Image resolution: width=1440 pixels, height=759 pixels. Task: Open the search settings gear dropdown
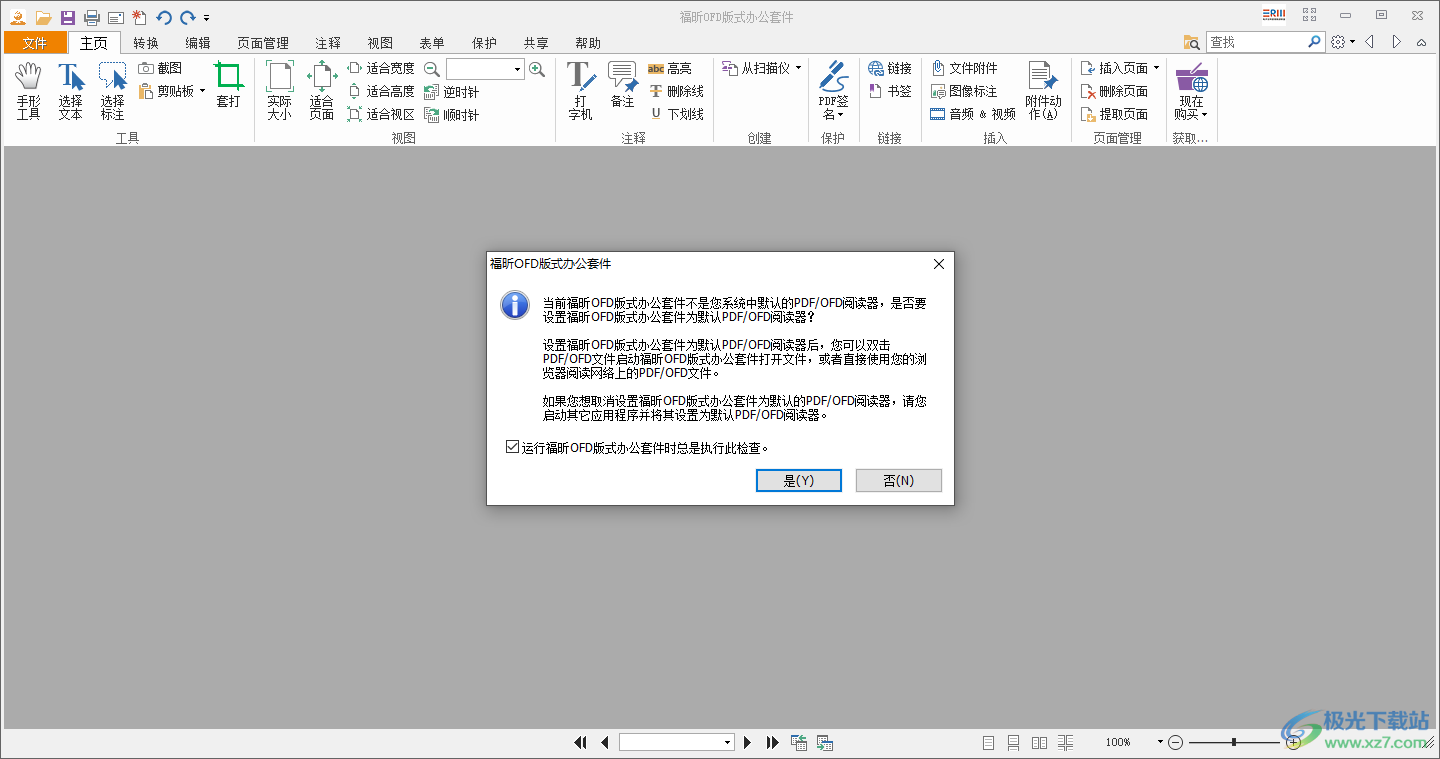point(1343,42)
